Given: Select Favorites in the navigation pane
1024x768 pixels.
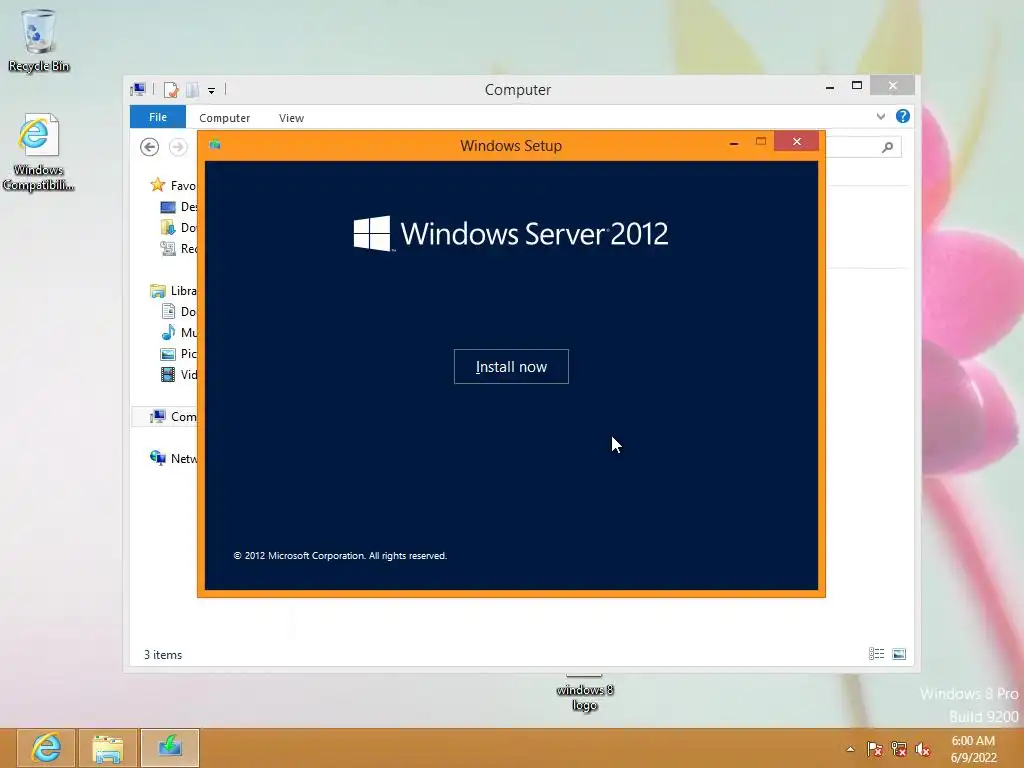Looking at the screenshot, I should coord(173,185).
